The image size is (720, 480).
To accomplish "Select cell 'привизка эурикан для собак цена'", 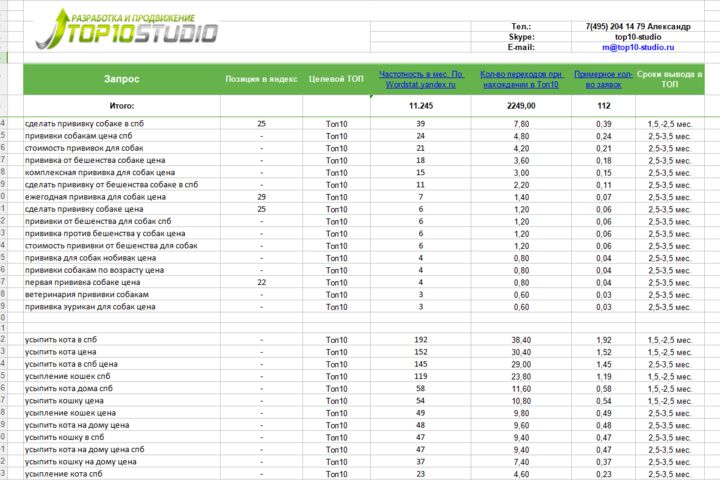I will point(122,306).
